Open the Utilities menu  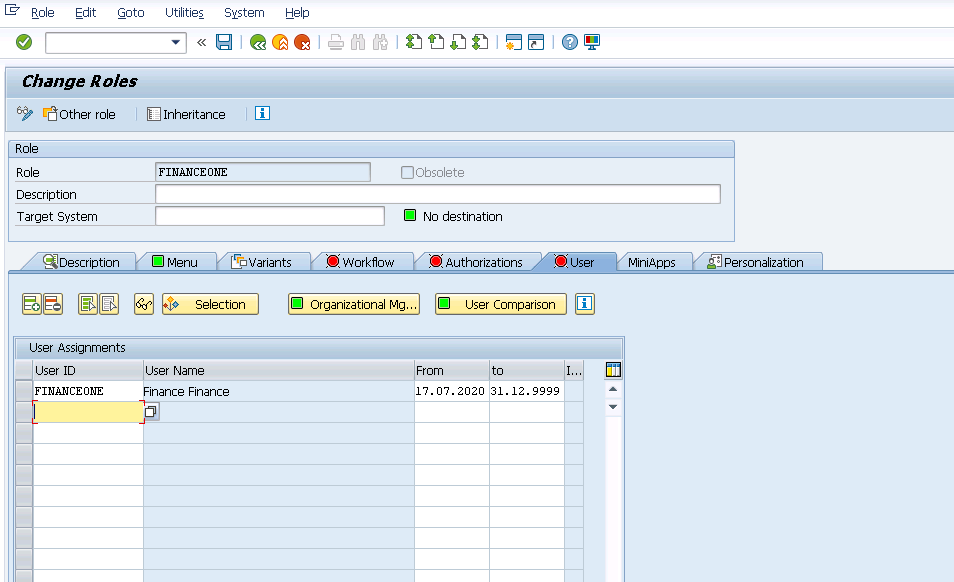tap(184, 13)
